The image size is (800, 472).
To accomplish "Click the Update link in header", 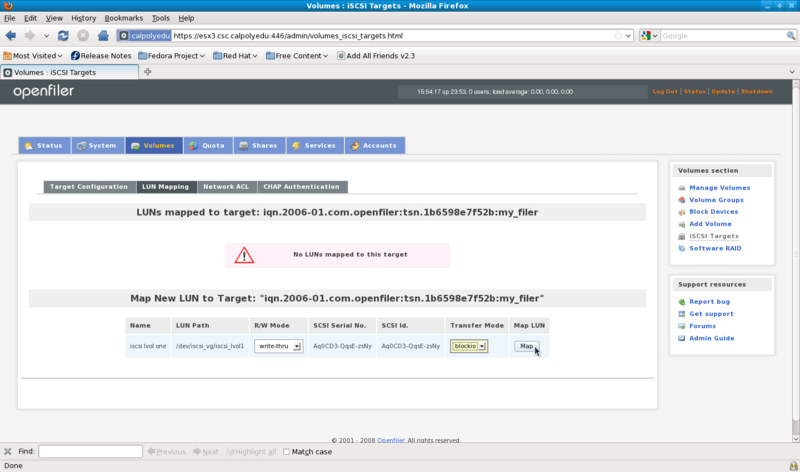I will 723,91.
